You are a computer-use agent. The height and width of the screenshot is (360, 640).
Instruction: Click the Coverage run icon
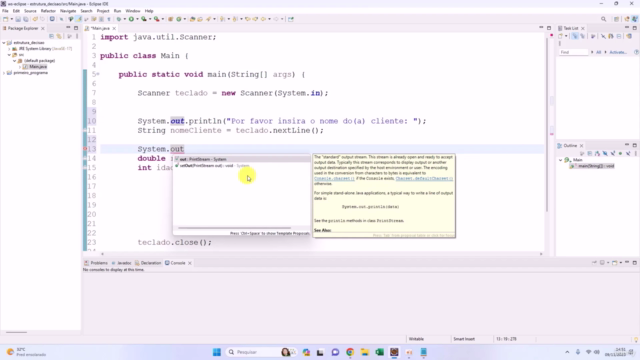[144, 19]
